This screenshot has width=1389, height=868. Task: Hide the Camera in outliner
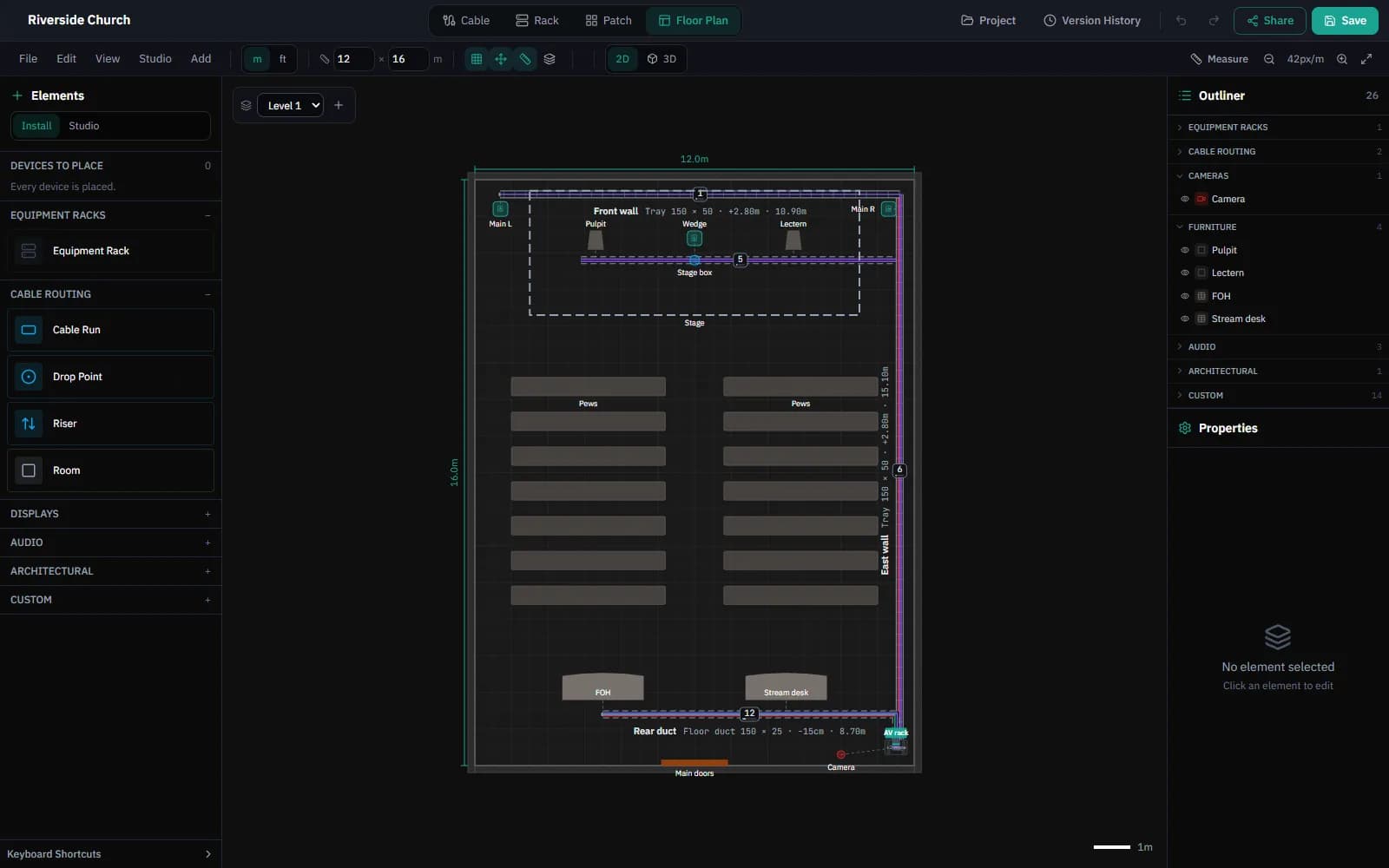1185,199
